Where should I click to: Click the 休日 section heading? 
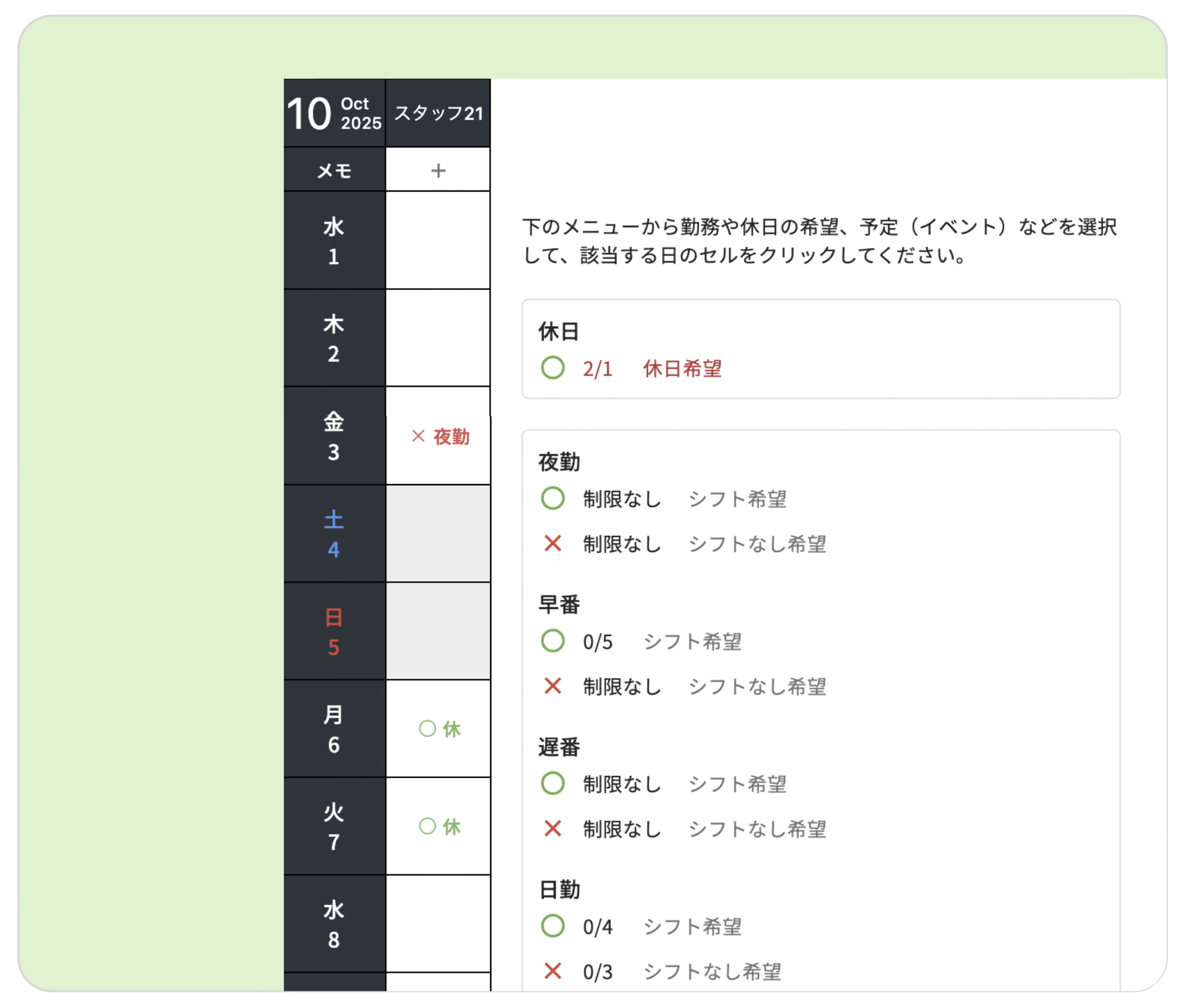pos(559,331)
